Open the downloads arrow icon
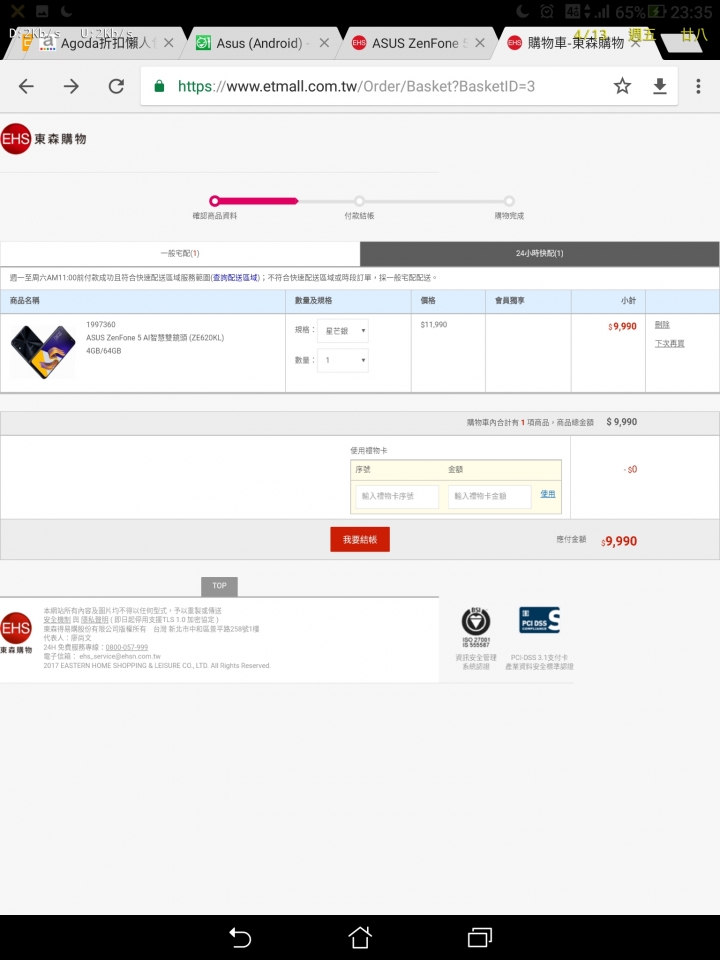Viewport: 720px width, 960px height. click(659, 86)
